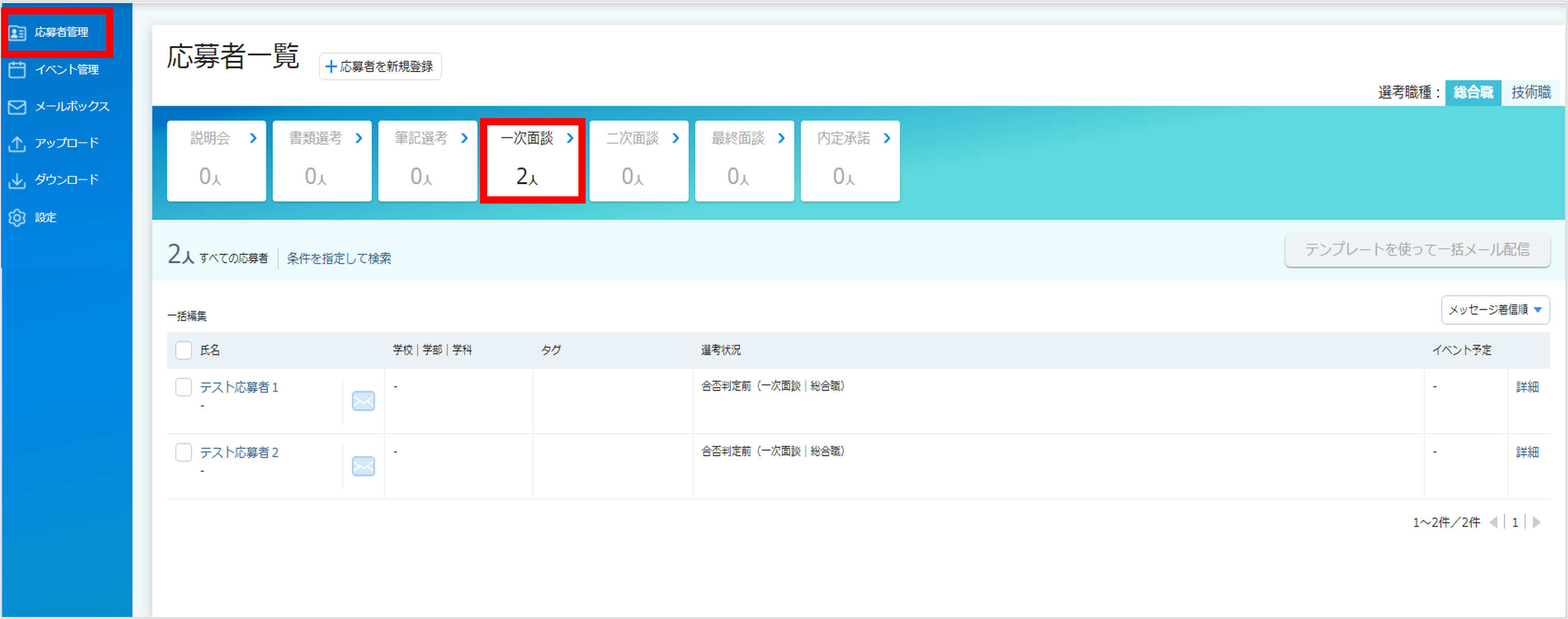1568x619 pixels.
Task: Select the 総合職 job type toggle
Action: point(1473,93)
